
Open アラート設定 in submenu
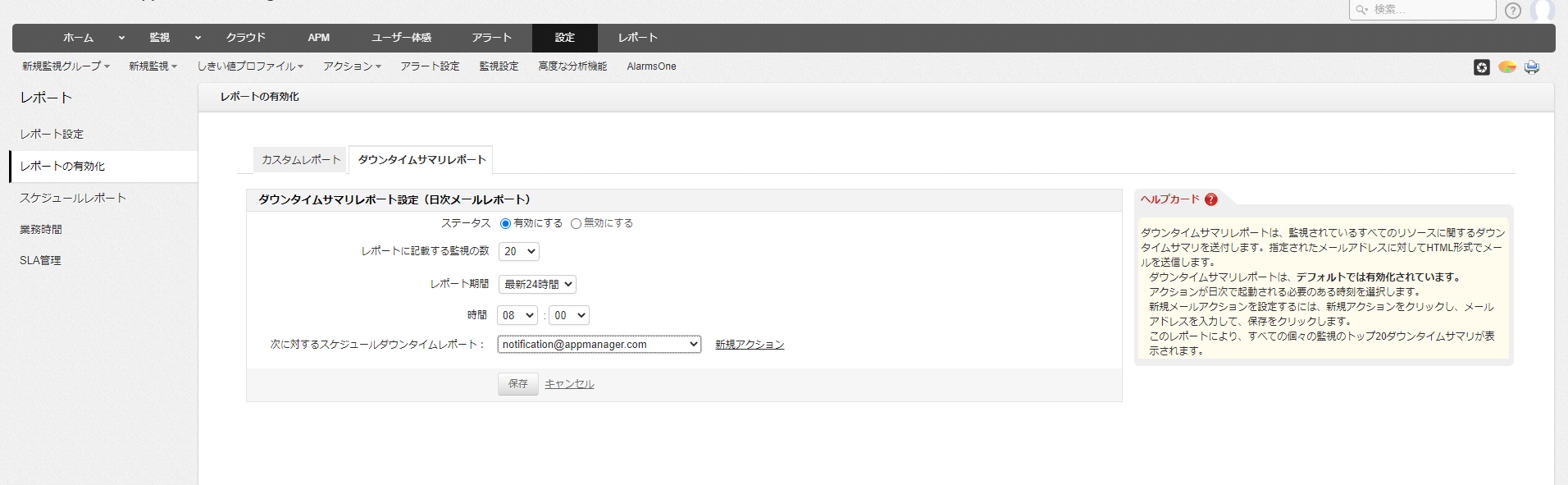coord(430,66)
